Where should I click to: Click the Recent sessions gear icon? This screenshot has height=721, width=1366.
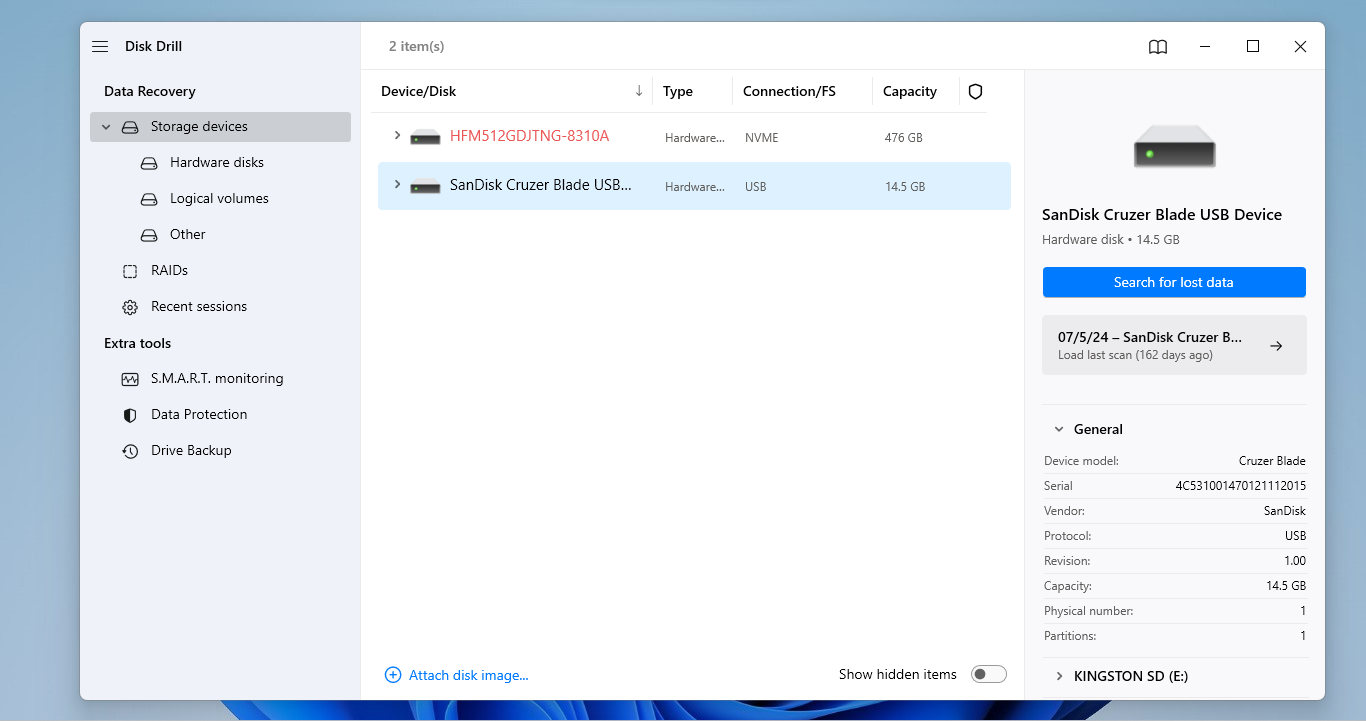(130, 307)
